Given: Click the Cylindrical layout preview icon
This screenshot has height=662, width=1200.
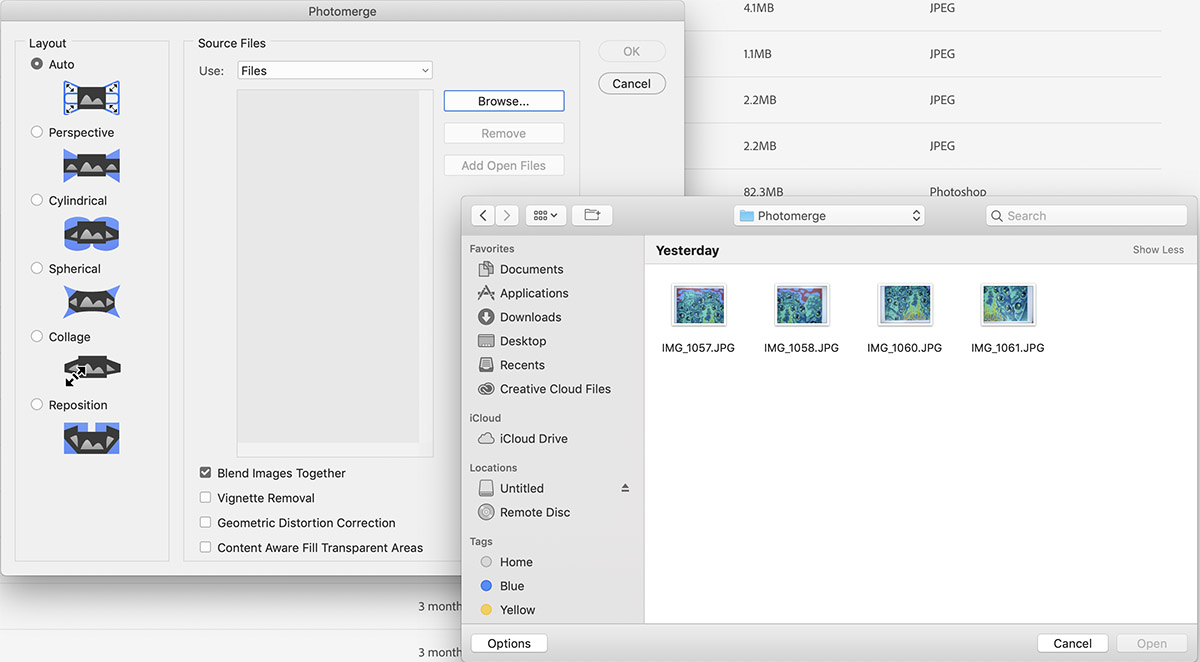Looking at the screenshot, I should click(x=91, y=234).
